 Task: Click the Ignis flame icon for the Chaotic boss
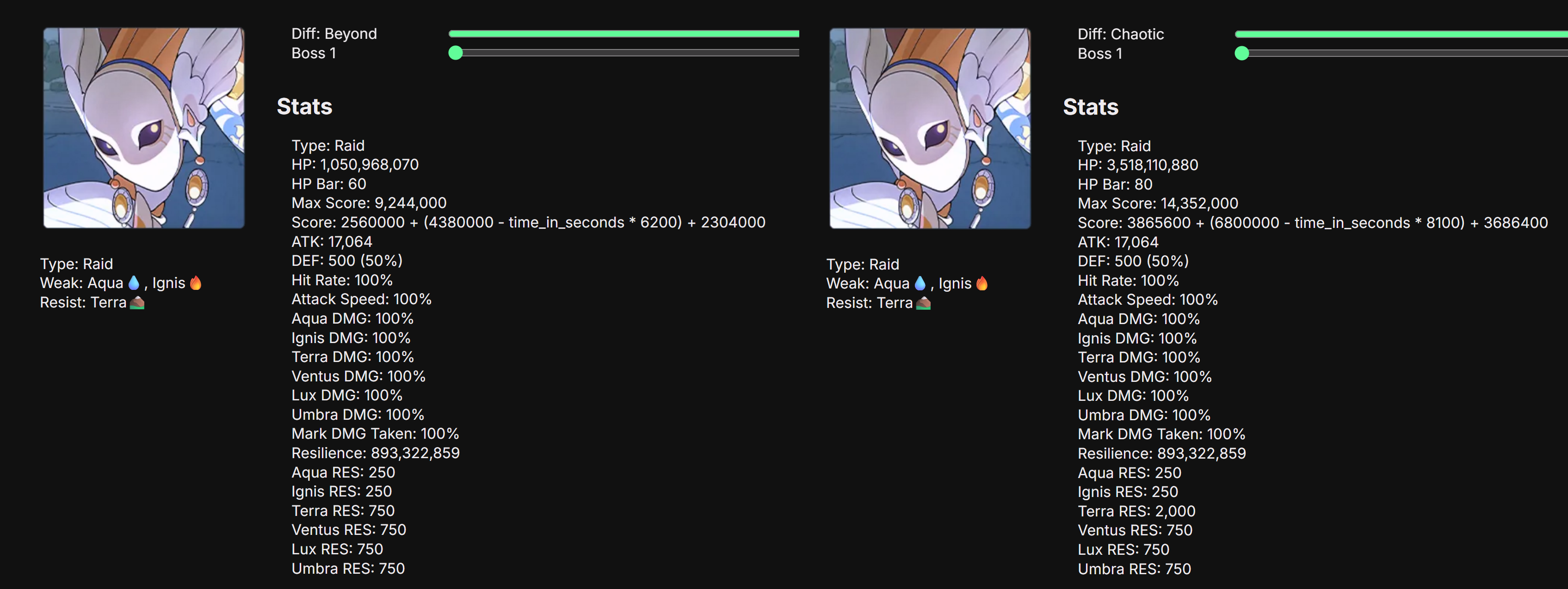pos(982,283)
